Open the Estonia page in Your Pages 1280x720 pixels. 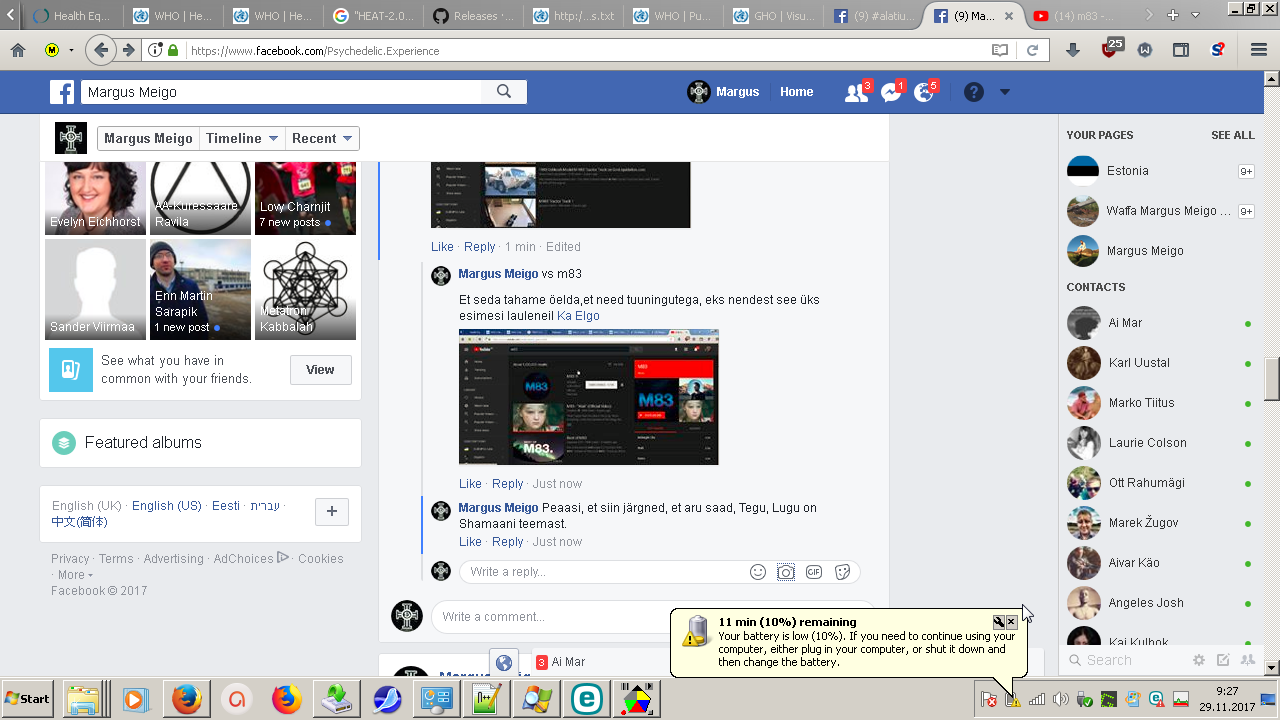(x=1159, y=171)
